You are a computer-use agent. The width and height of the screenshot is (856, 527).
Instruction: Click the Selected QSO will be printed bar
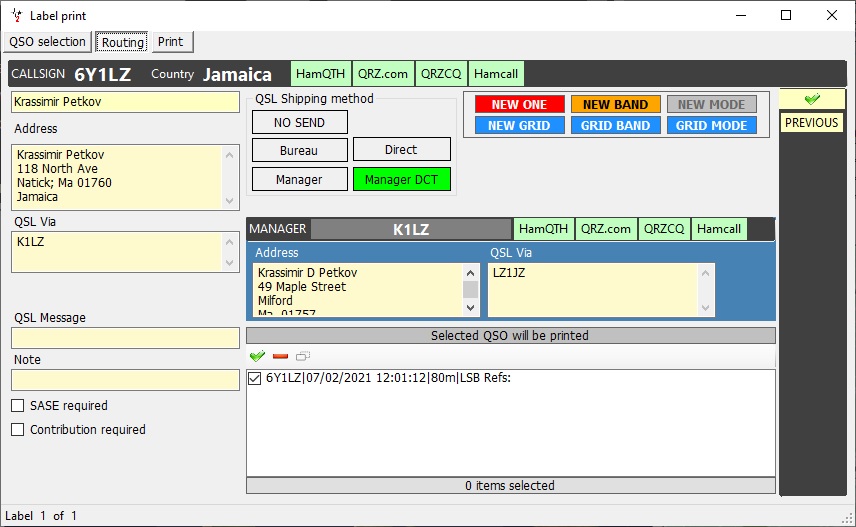pos(510,335)
